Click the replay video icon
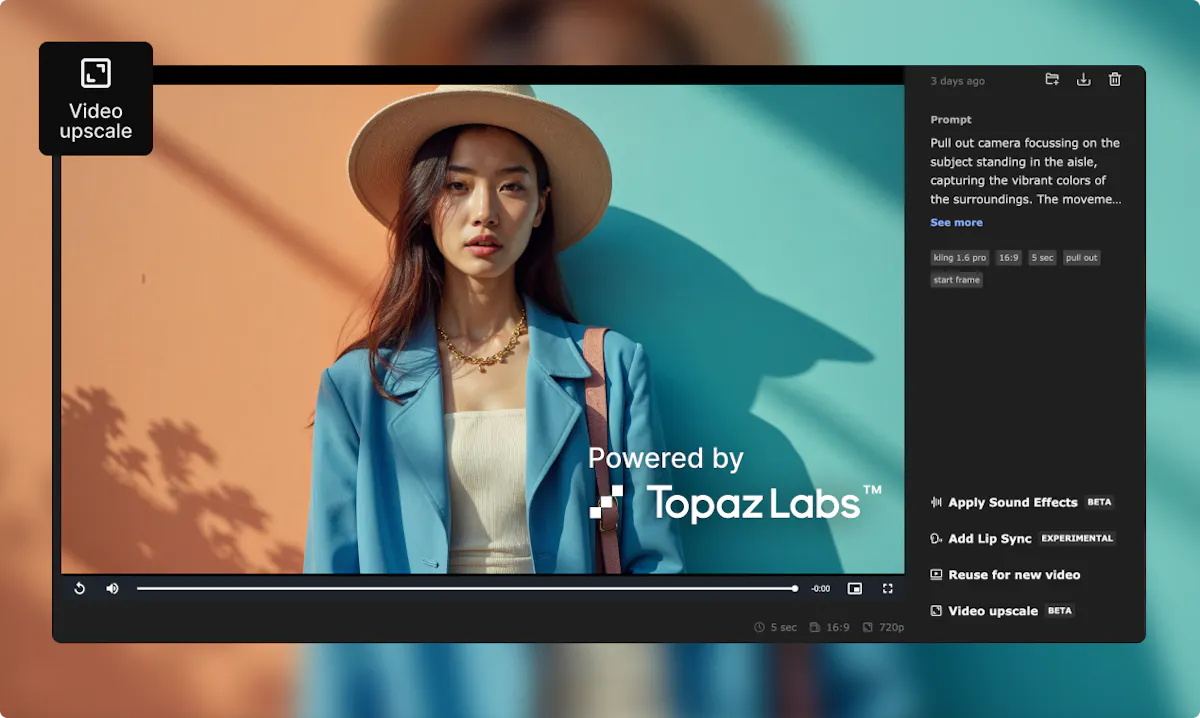1200x718 pixels. point(80,589)
